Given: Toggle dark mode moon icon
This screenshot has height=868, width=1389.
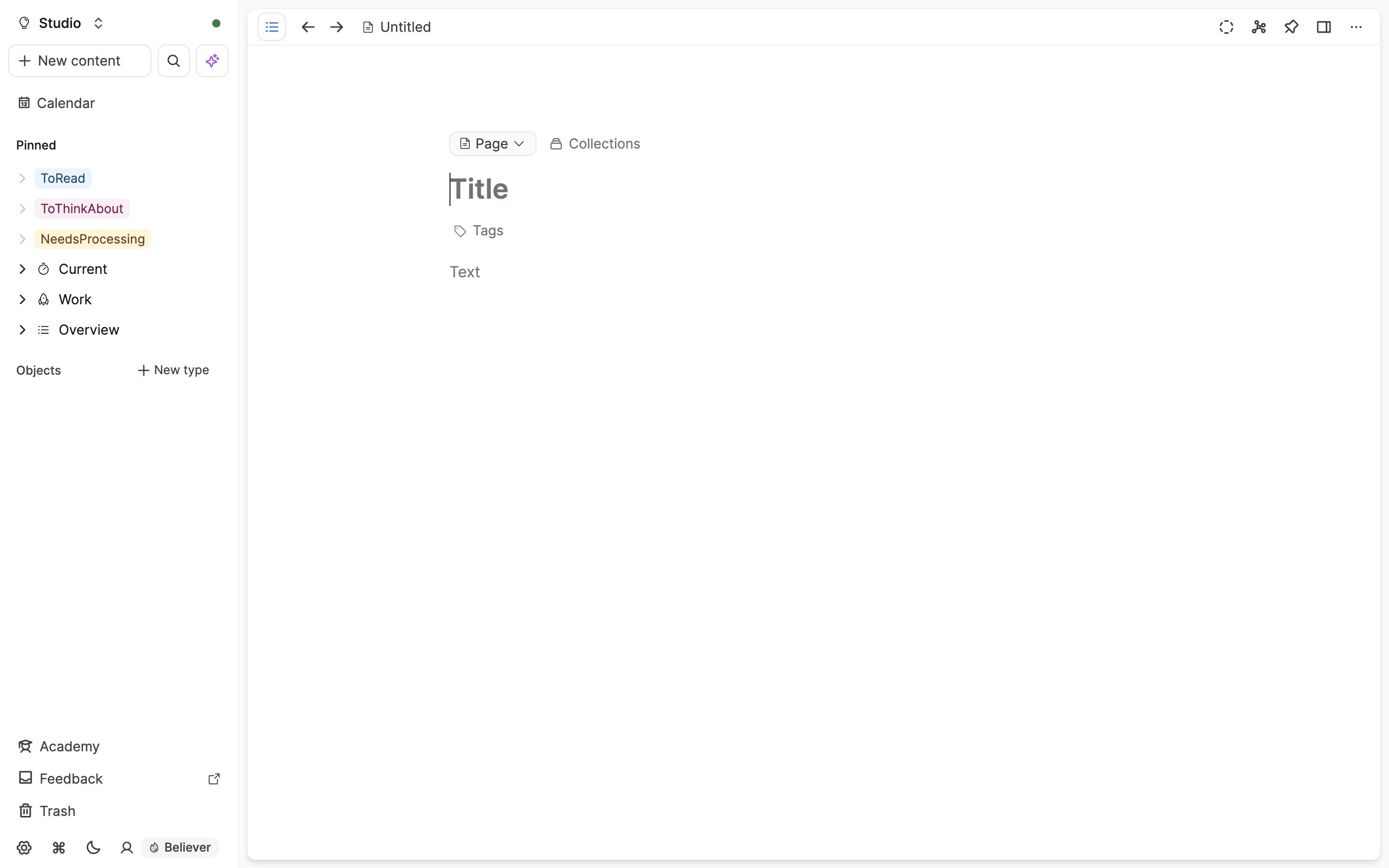Looking at the screenshot, I should (93, 847).
